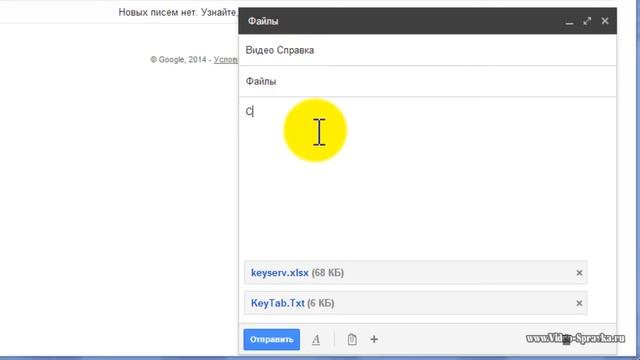The image size is (640, 360).
Task: Open text formatting options icon
Action: click(316, 340)
